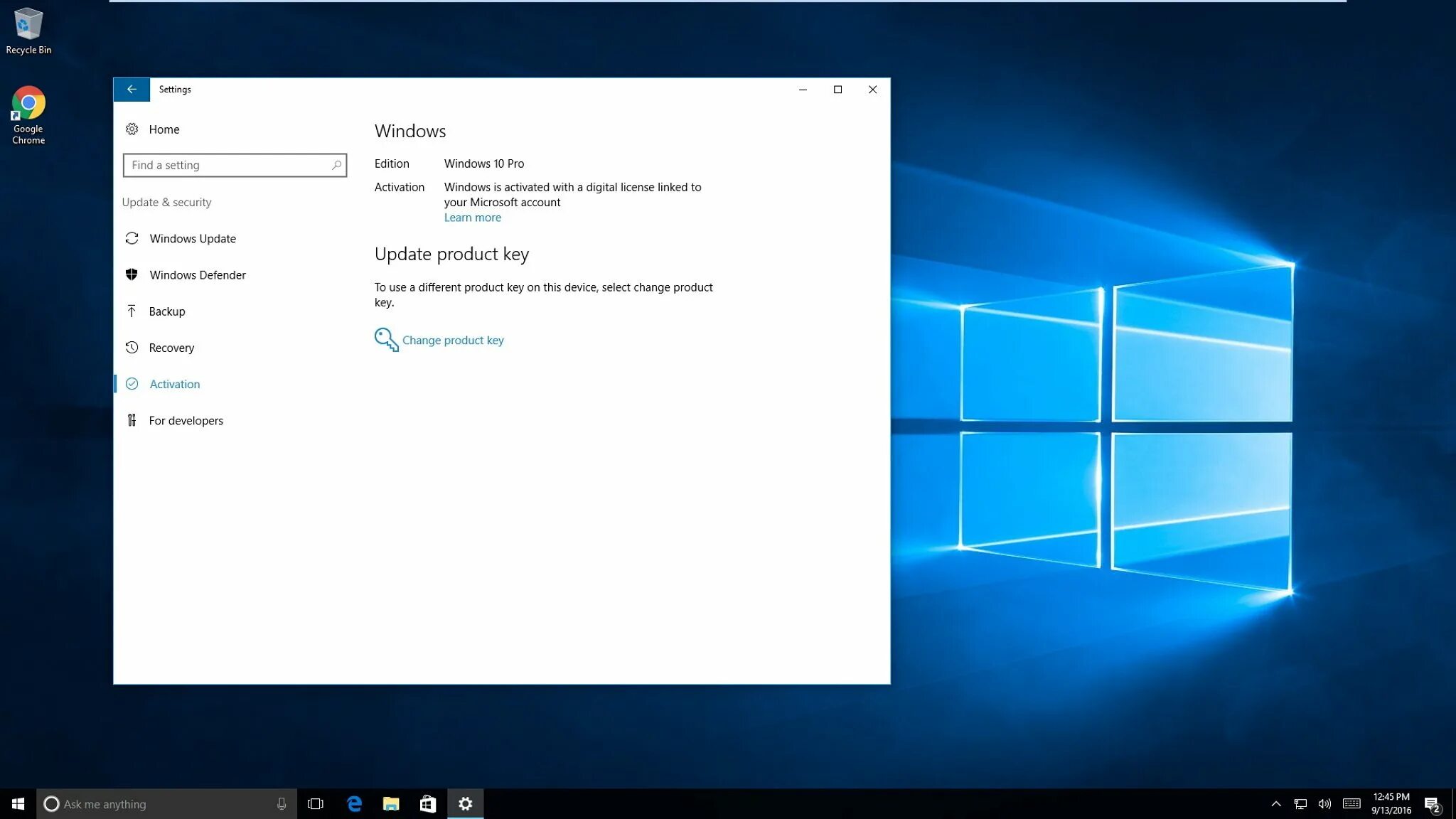Click the Settings gear icon in taskbar

[x=464, y=803]
